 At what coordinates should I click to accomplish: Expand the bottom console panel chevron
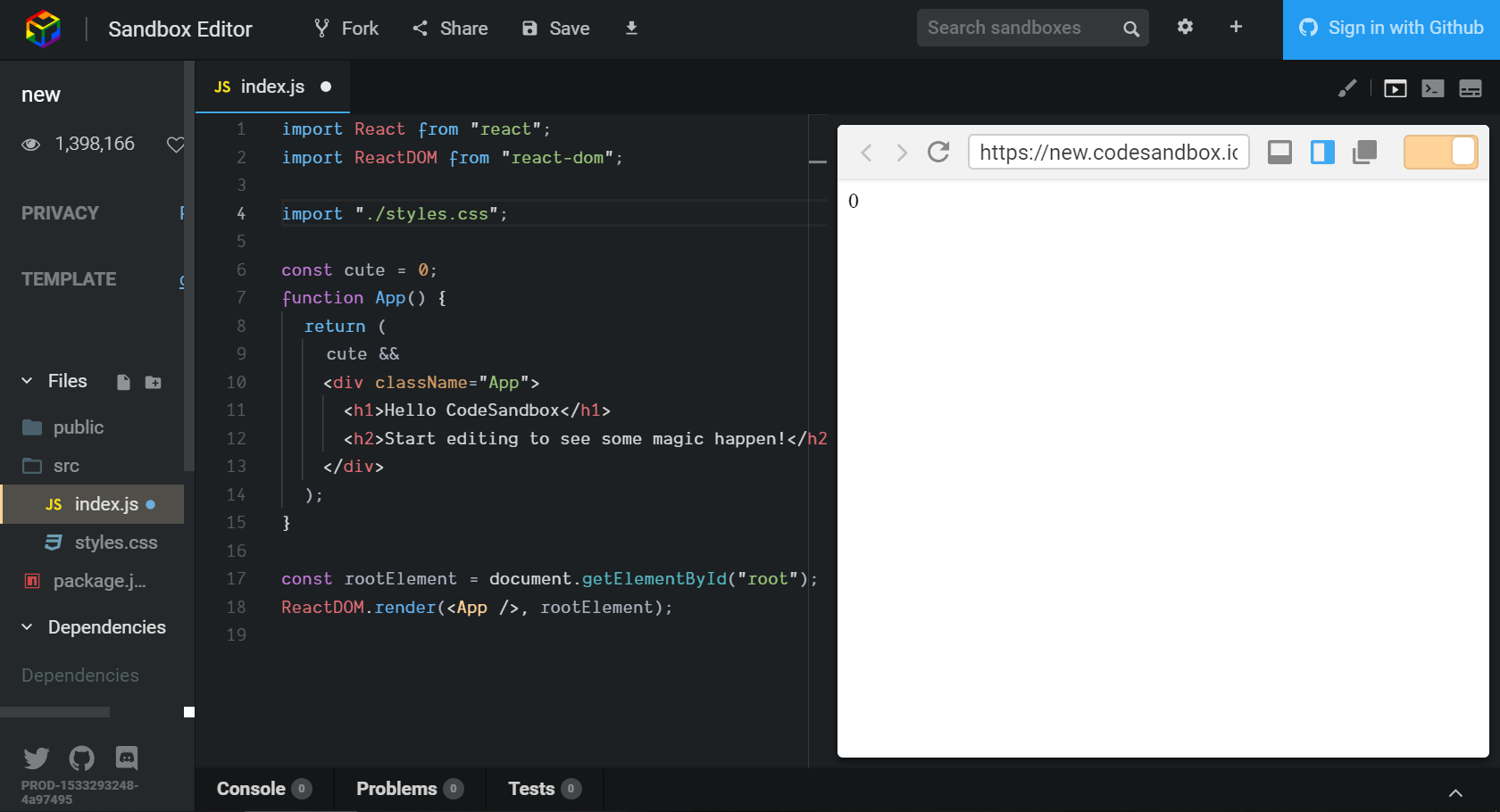[1455, 792]
